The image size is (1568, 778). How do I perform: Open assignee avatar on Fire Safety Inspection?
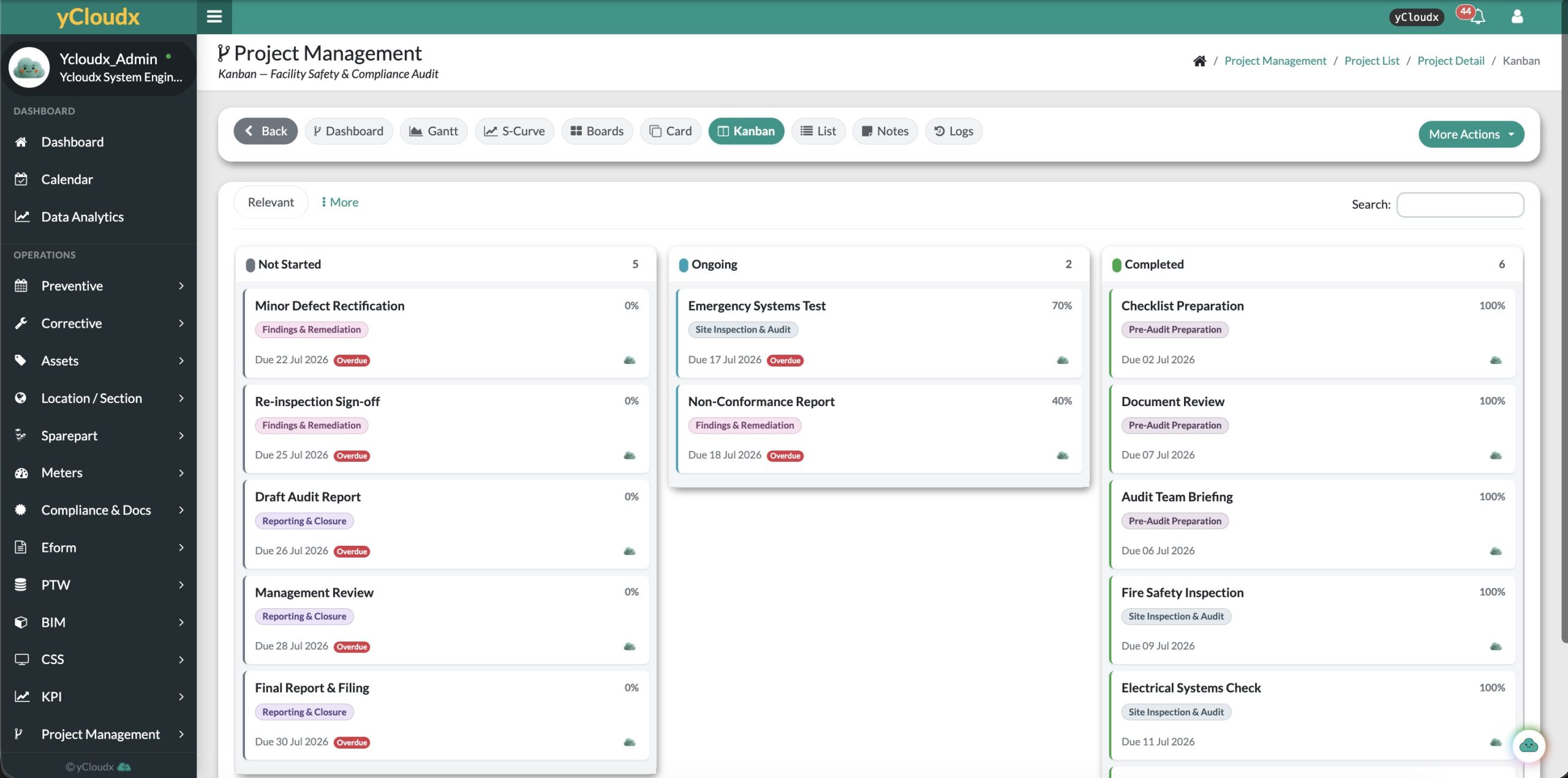coord(1496,646)
